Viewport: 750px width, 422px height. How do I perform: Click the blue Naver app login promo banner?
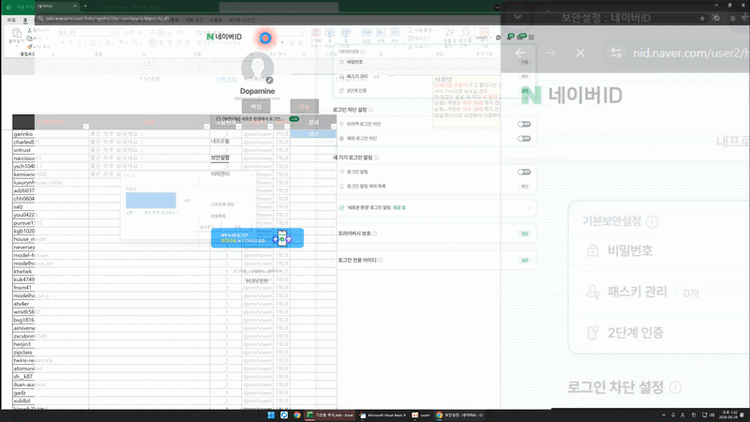click(x=257, y=238)
